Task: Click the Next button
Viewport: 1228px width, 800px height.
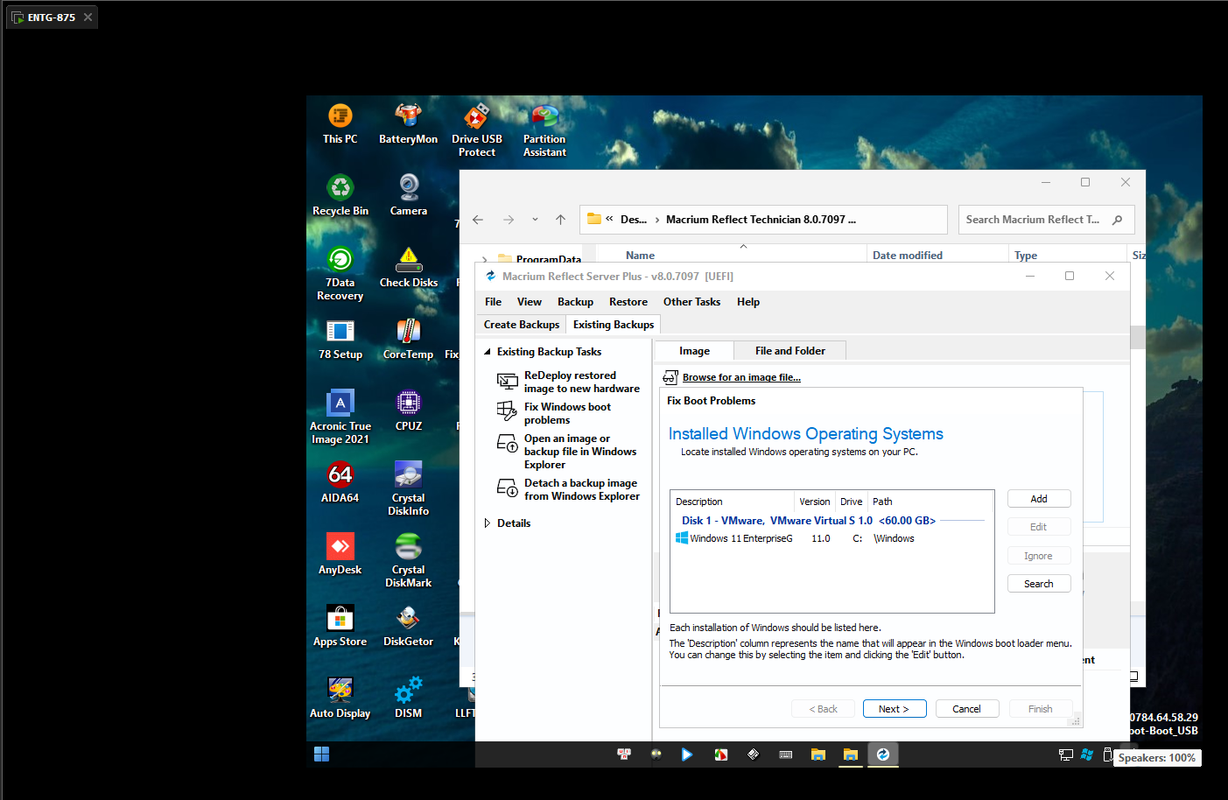Action: pyautogui.click(x=894, y=709)
